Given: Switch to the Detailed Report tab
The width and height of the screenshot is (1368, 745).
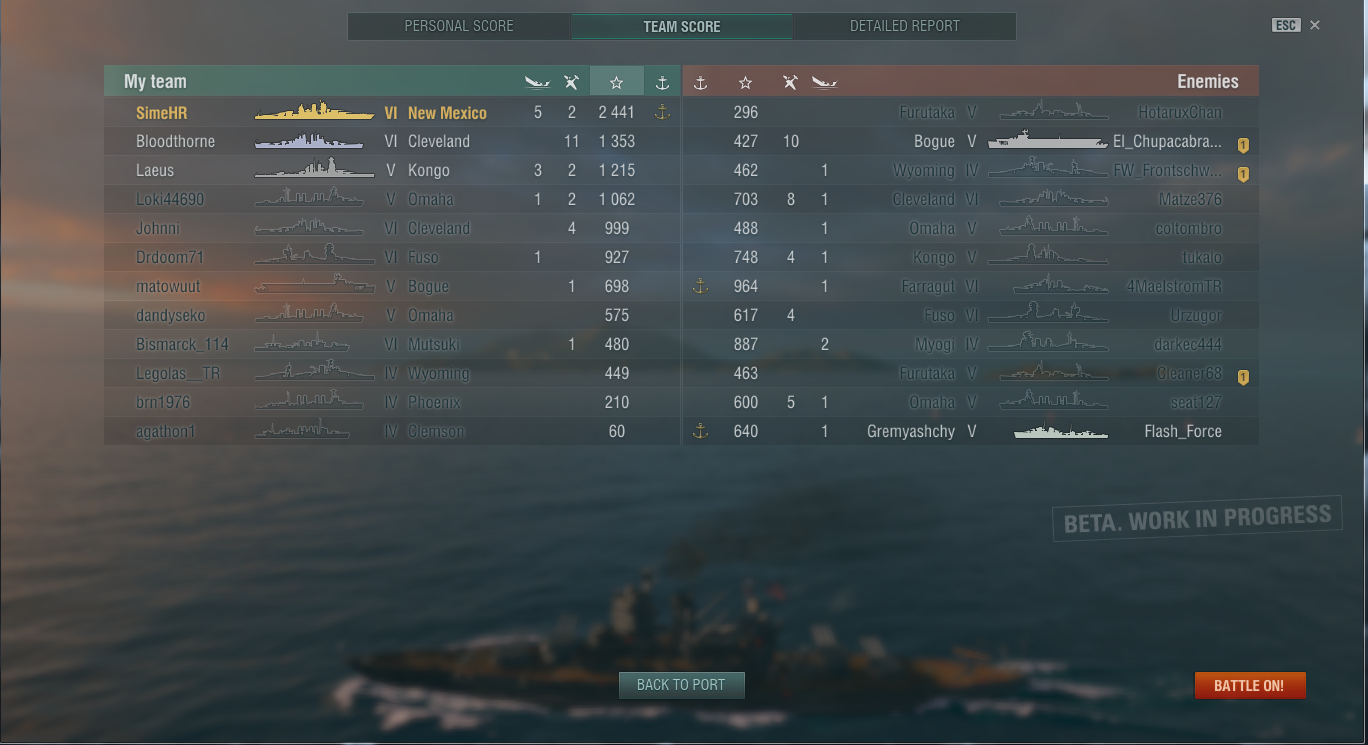Looking at the screenshot, I should tap(905, 26).
